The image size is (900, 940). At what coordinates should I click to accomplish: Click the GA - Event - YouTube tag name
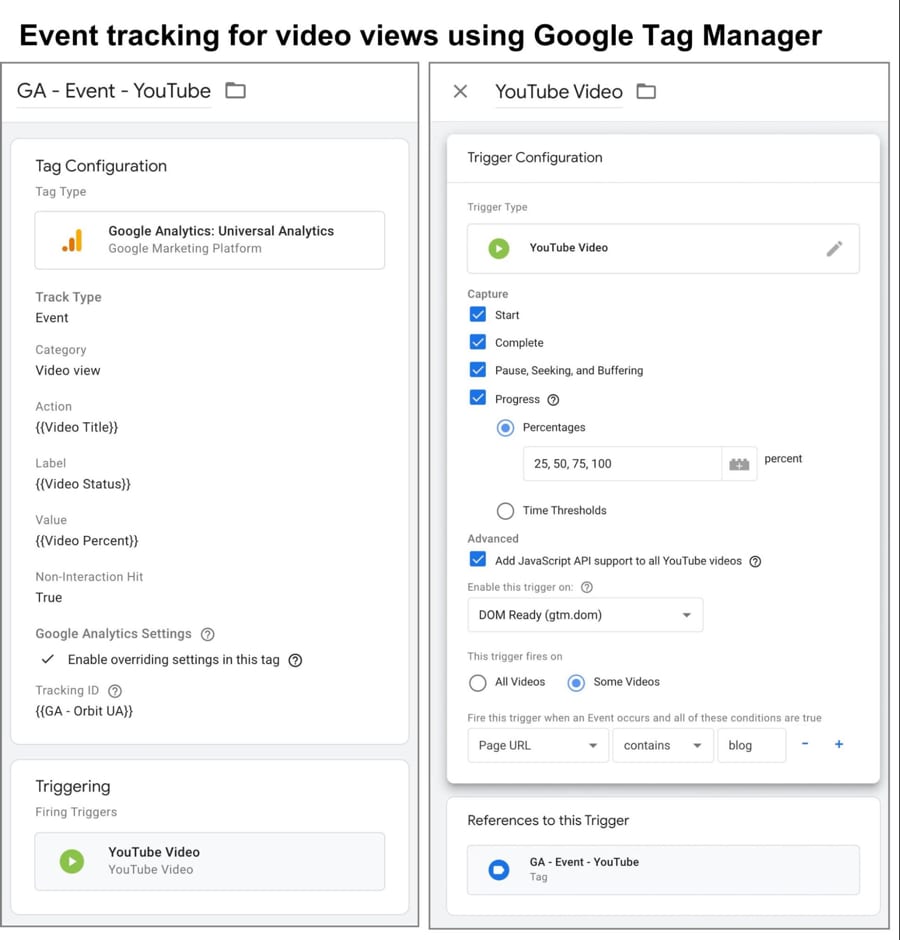[114, 91]
